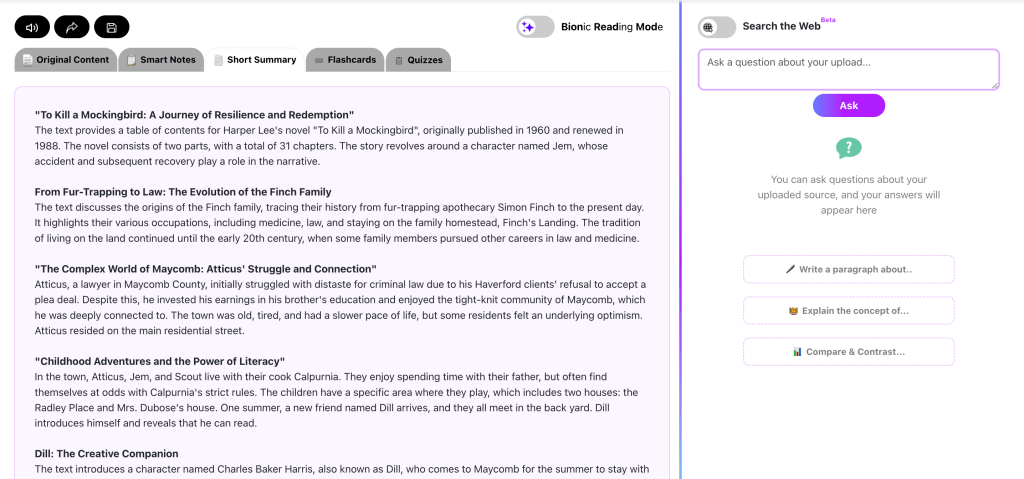Choose the 'Write a paragraph about..' prompt
This screenshot has height=479, width=1024.
[848, 269]
